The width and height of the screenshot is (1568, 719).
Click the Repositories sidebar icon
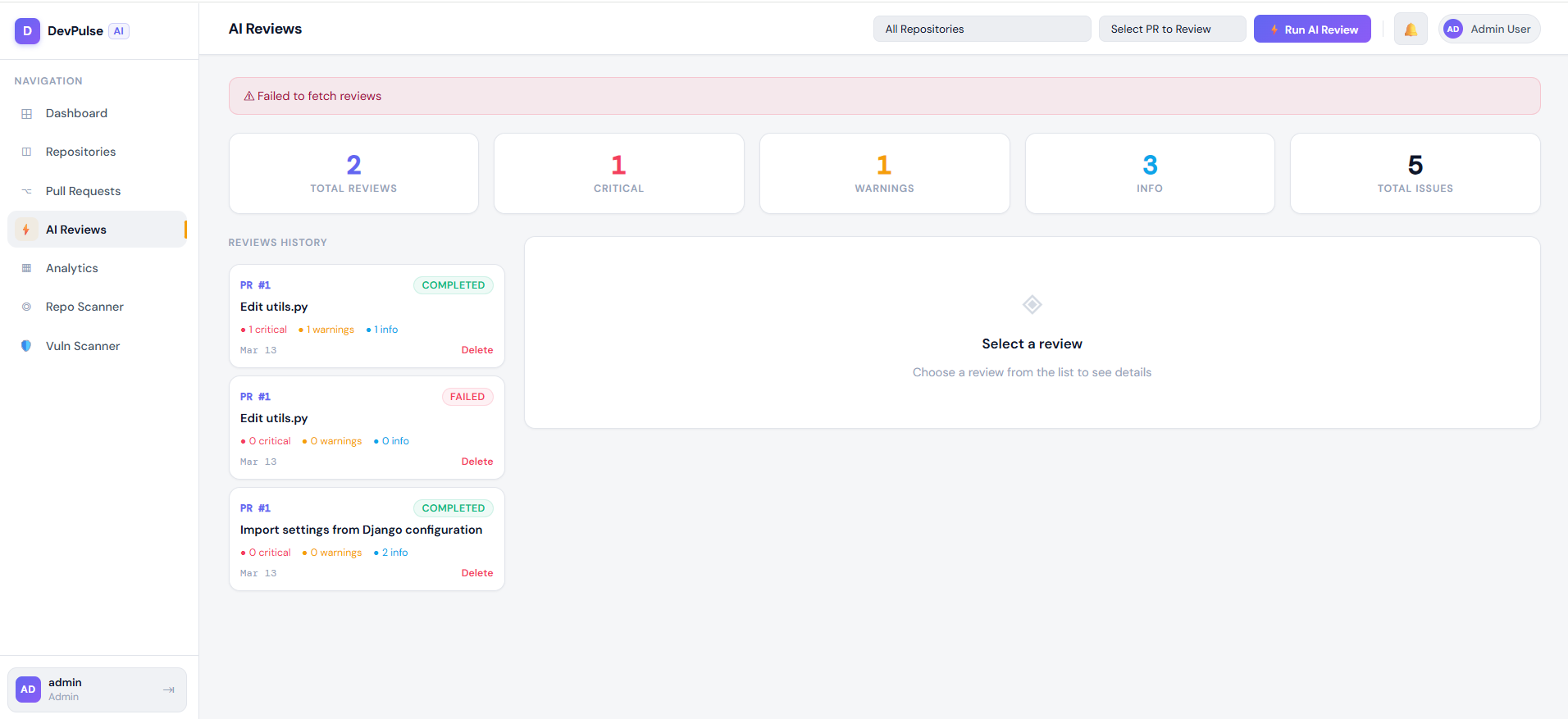[x=27, y=152]
